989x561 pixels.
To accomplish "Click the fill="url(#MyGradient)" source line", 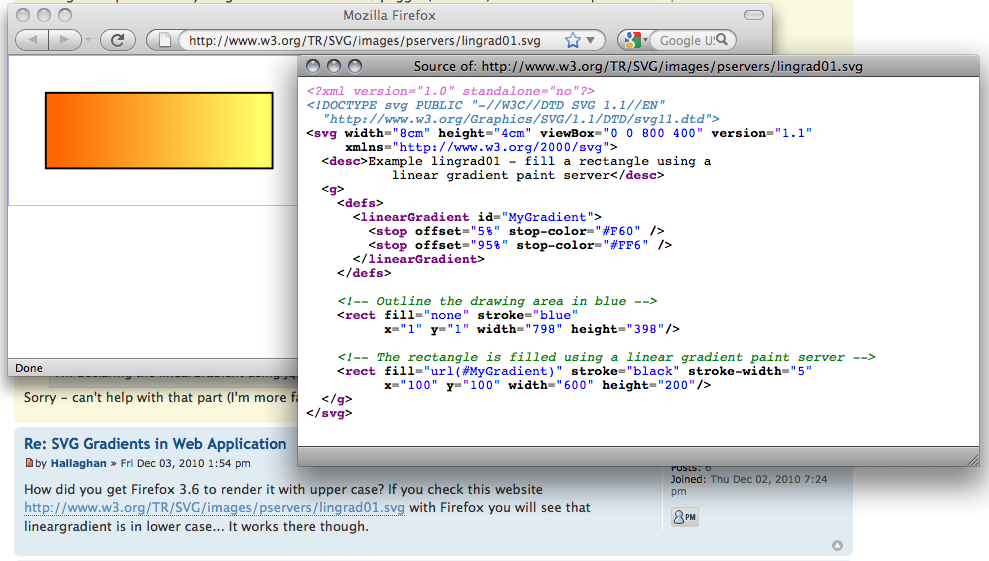I will coord(574,371).
